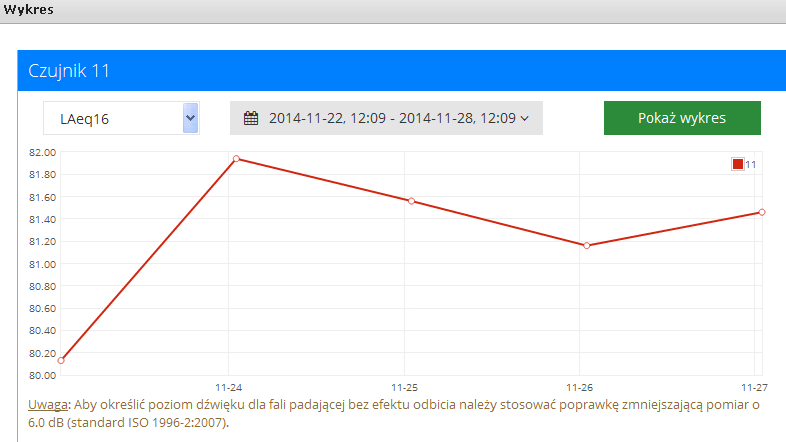The height and width of the screenshot is (442, 786).
Task: Click the x-axis label 11-24
Action: [x=229, y=387]
